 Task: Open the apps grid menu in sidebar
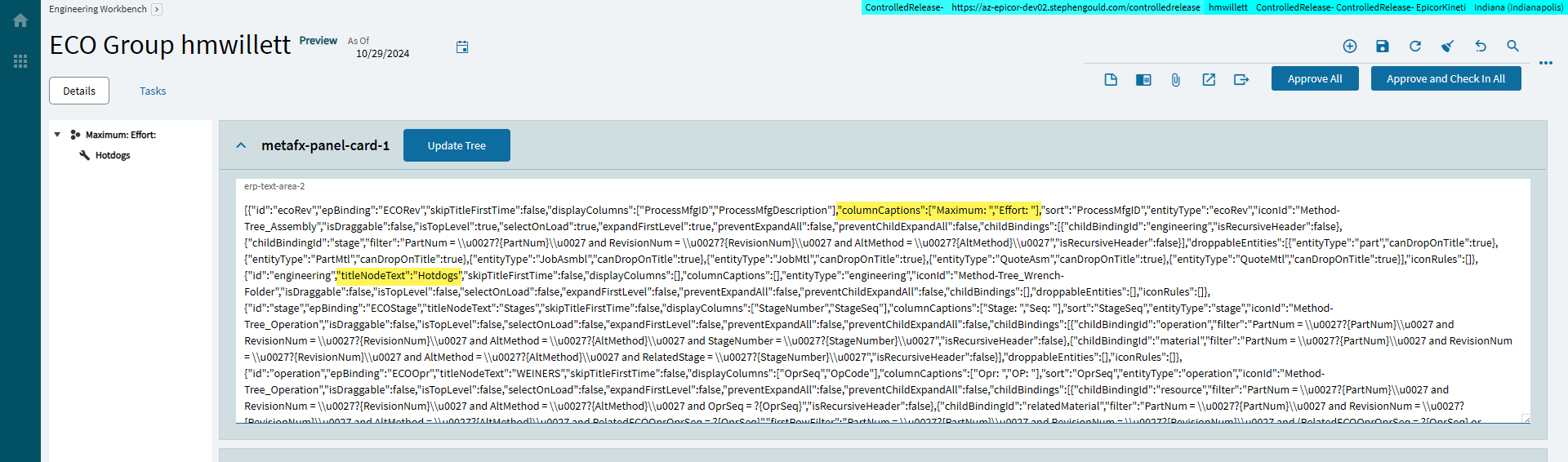point(20,61)
